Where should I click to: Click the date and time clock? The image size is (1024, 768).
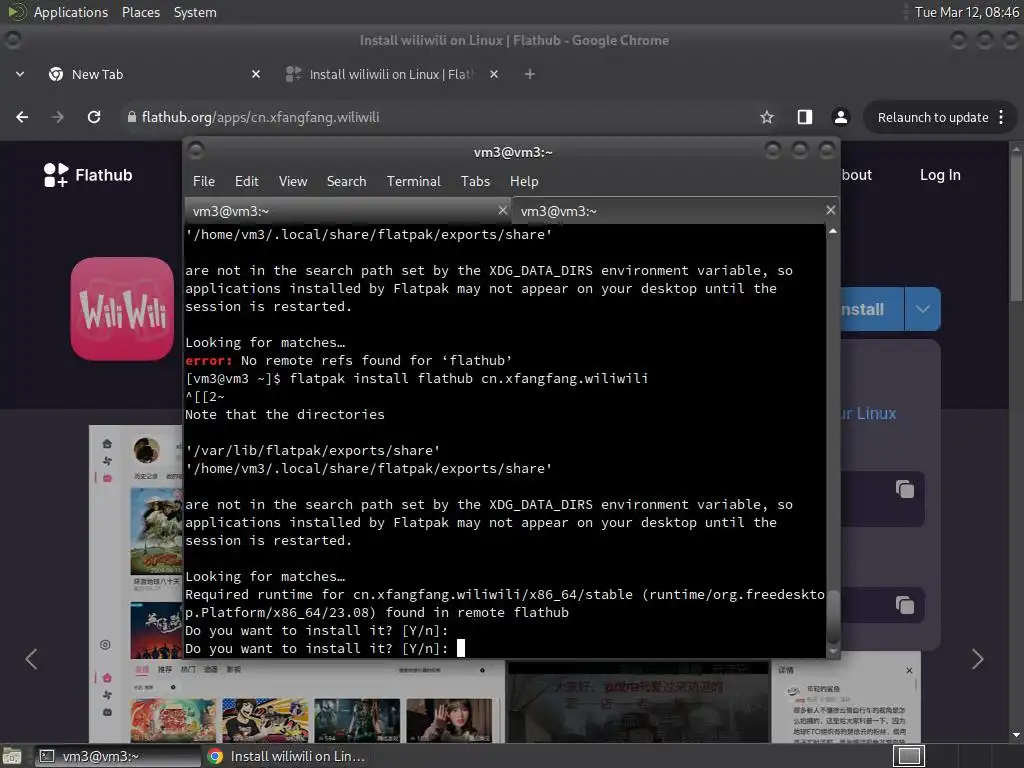[x=967, y=12]
